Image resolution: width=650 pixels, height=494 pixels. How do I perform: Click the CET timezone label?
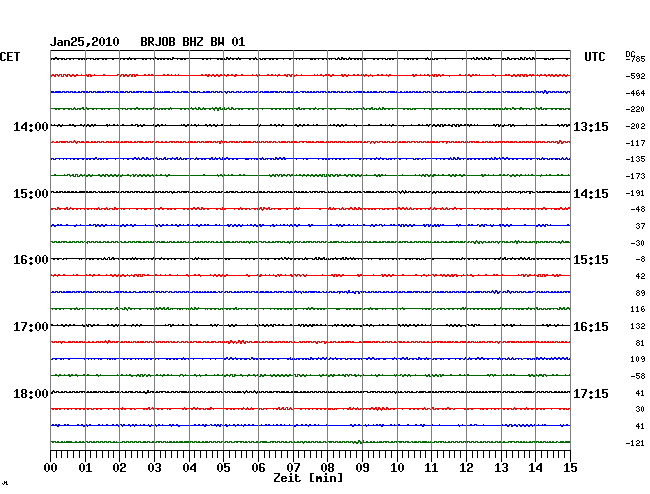(x=10, y=57)
